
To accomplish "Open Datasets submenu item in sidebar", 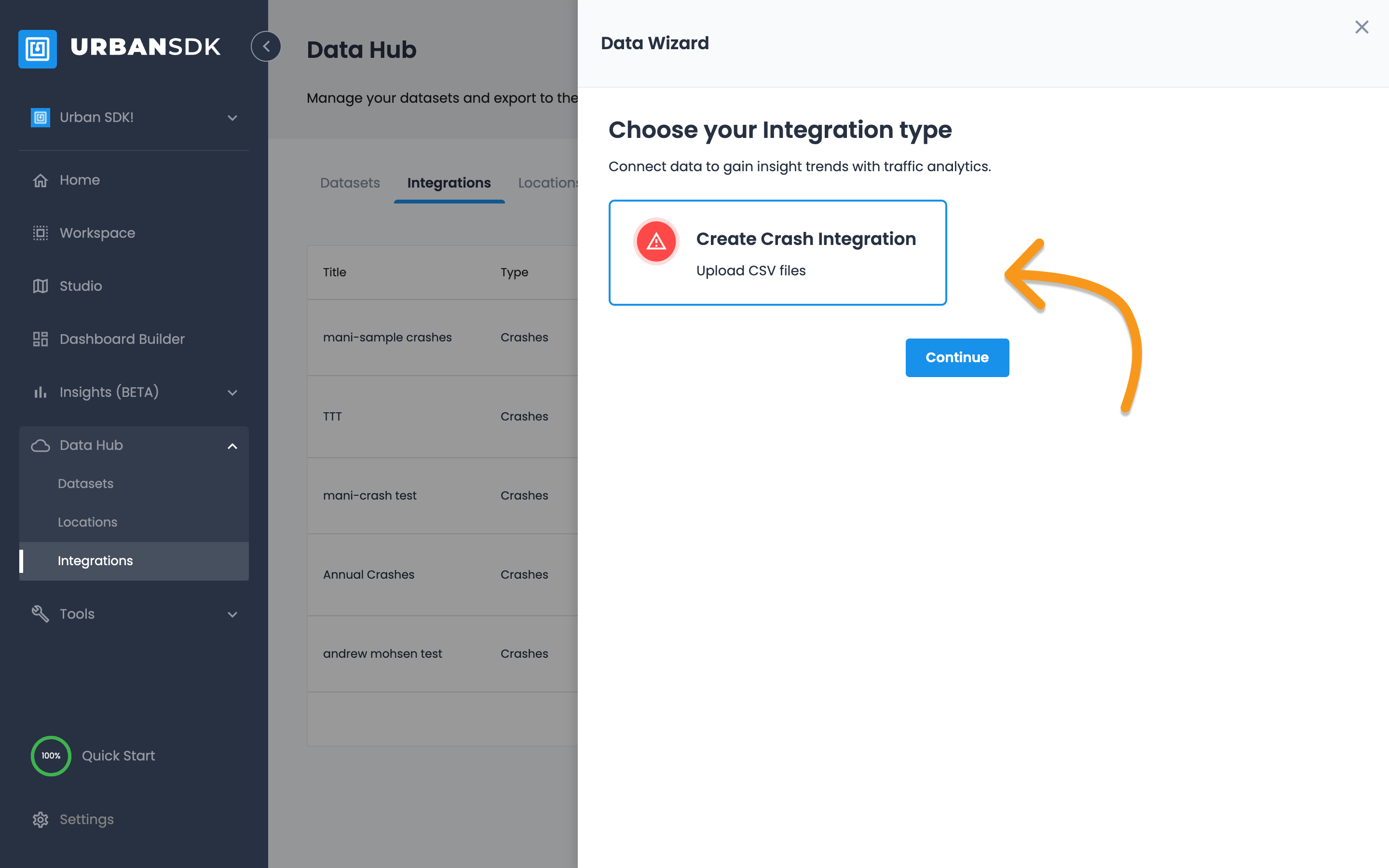I will click(x=85, y=483).
